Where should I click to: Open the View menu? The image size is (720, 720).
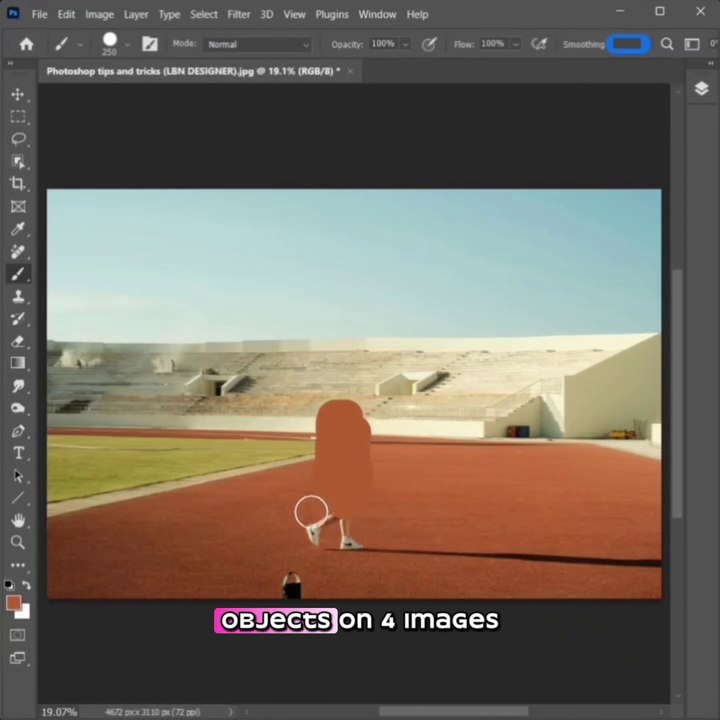[x=294, y=15]
